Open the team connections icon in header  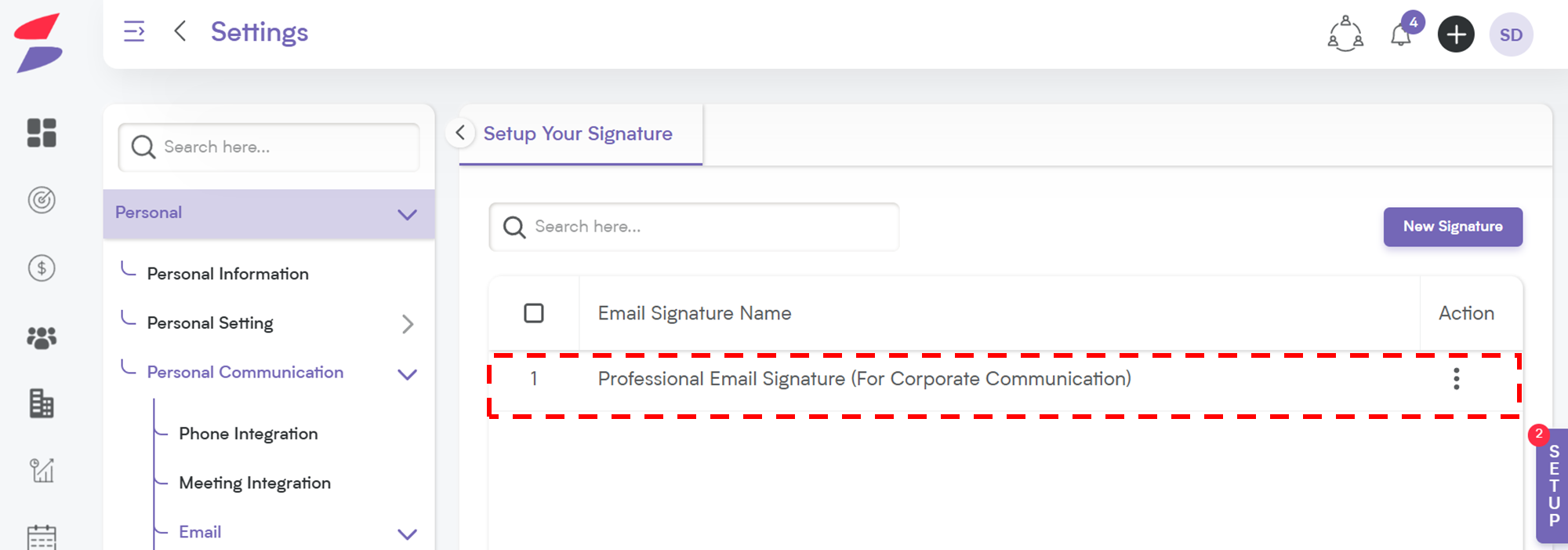(x=1345, y=34)
